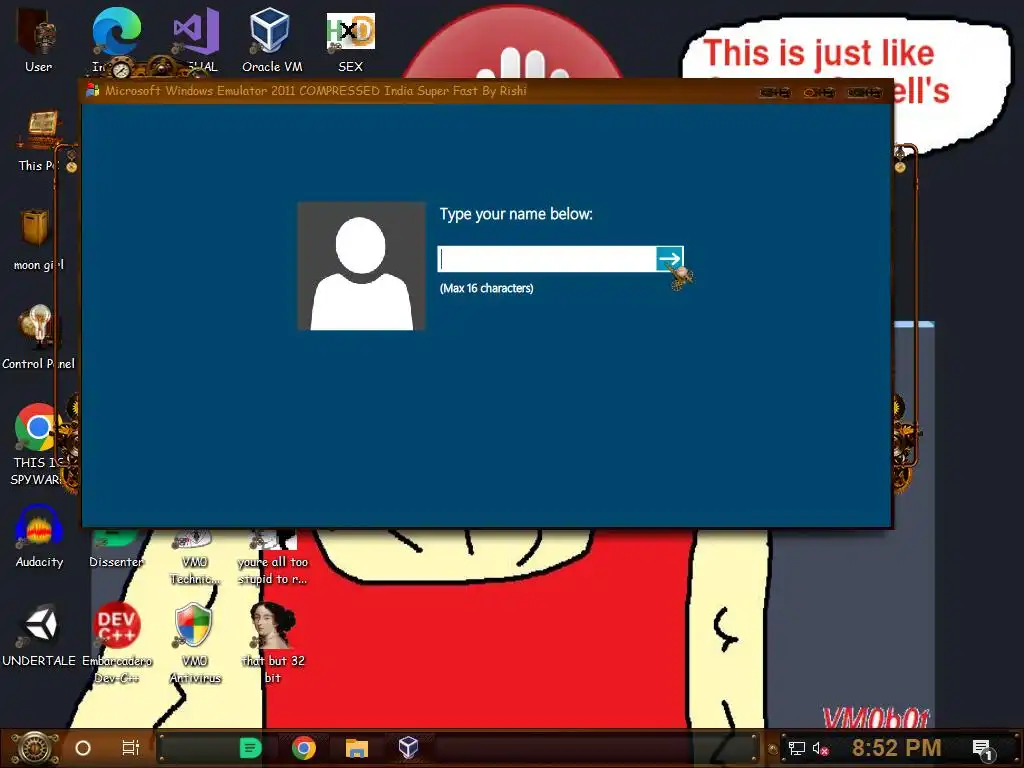The width and height of the screenshot is (1024, 768).
Task: Open Cortana circle on the taskbar
Action: point(83,748)
